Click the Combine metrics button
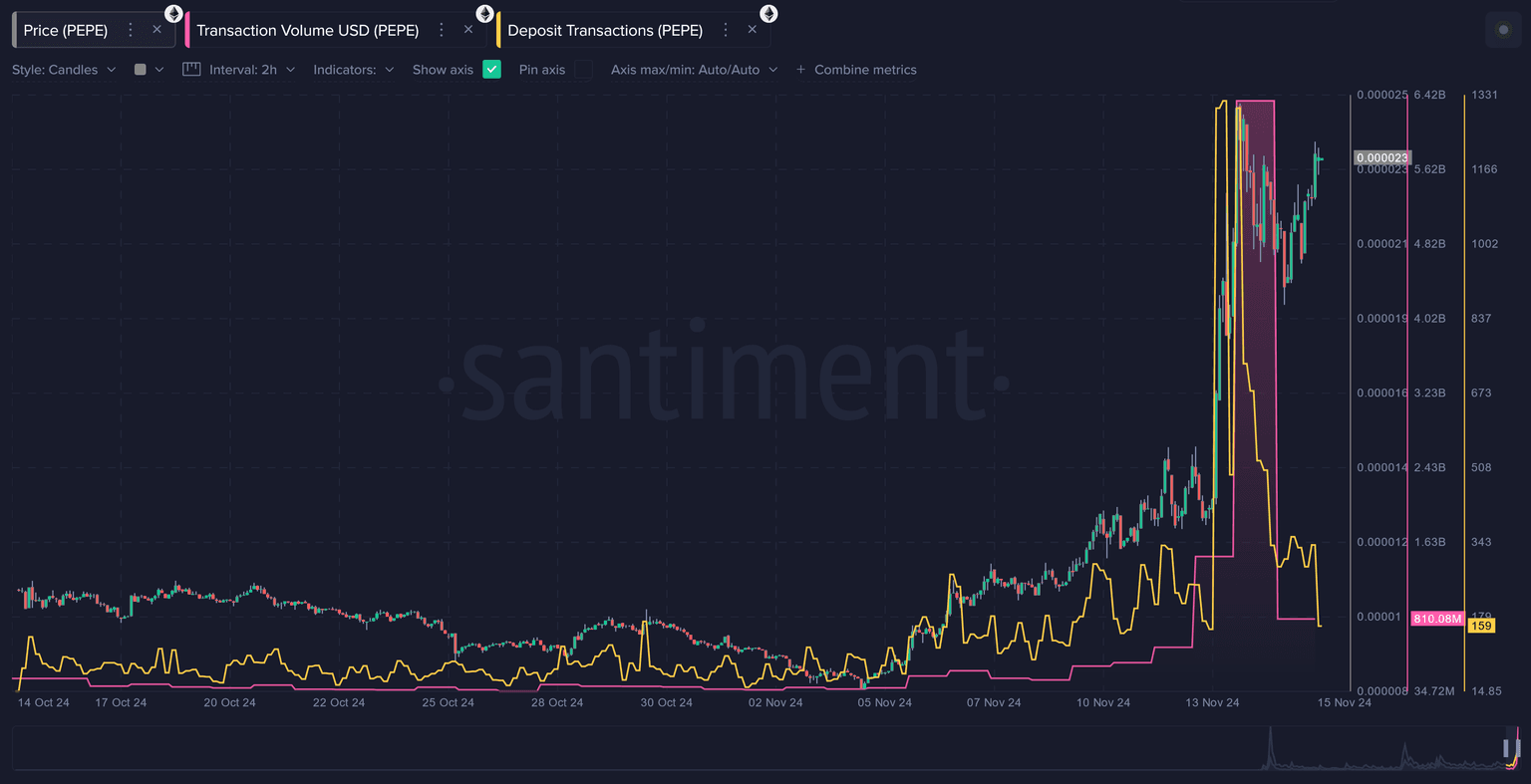Screen dimensions: 1531x784 (x=856, y=70)
